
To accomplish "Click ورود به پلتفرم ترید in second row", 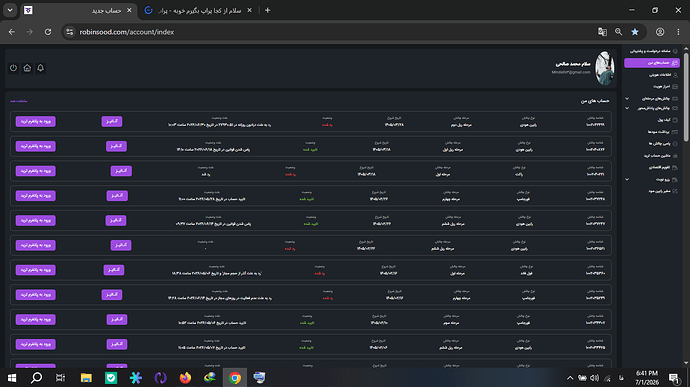I will tap(36, 146).
